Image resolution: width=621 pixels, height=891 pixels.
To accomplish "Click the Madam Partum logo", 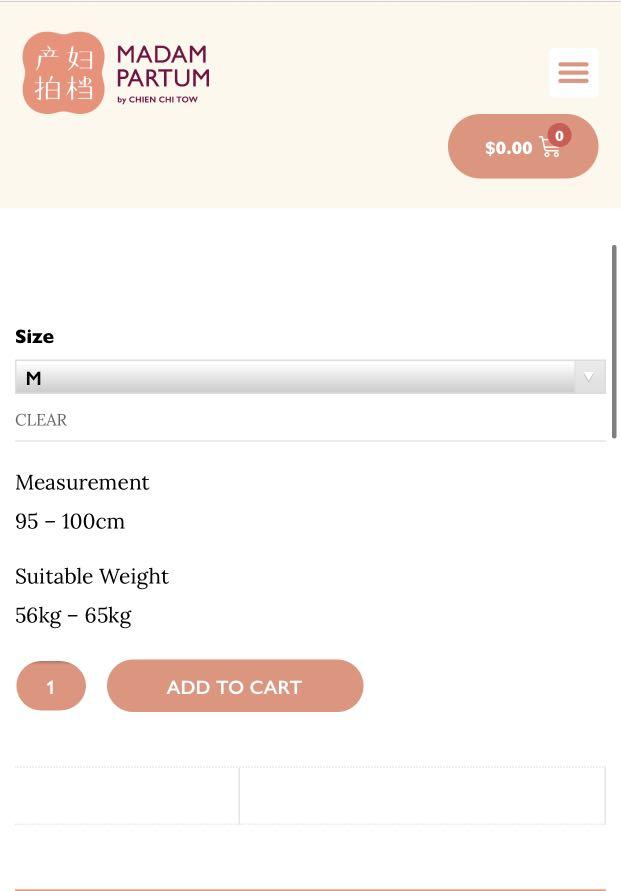I will pos(115,72).
